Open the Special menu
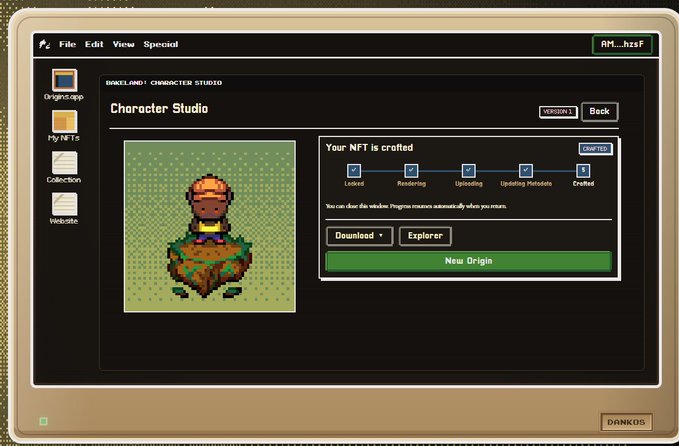 point(161,44)
